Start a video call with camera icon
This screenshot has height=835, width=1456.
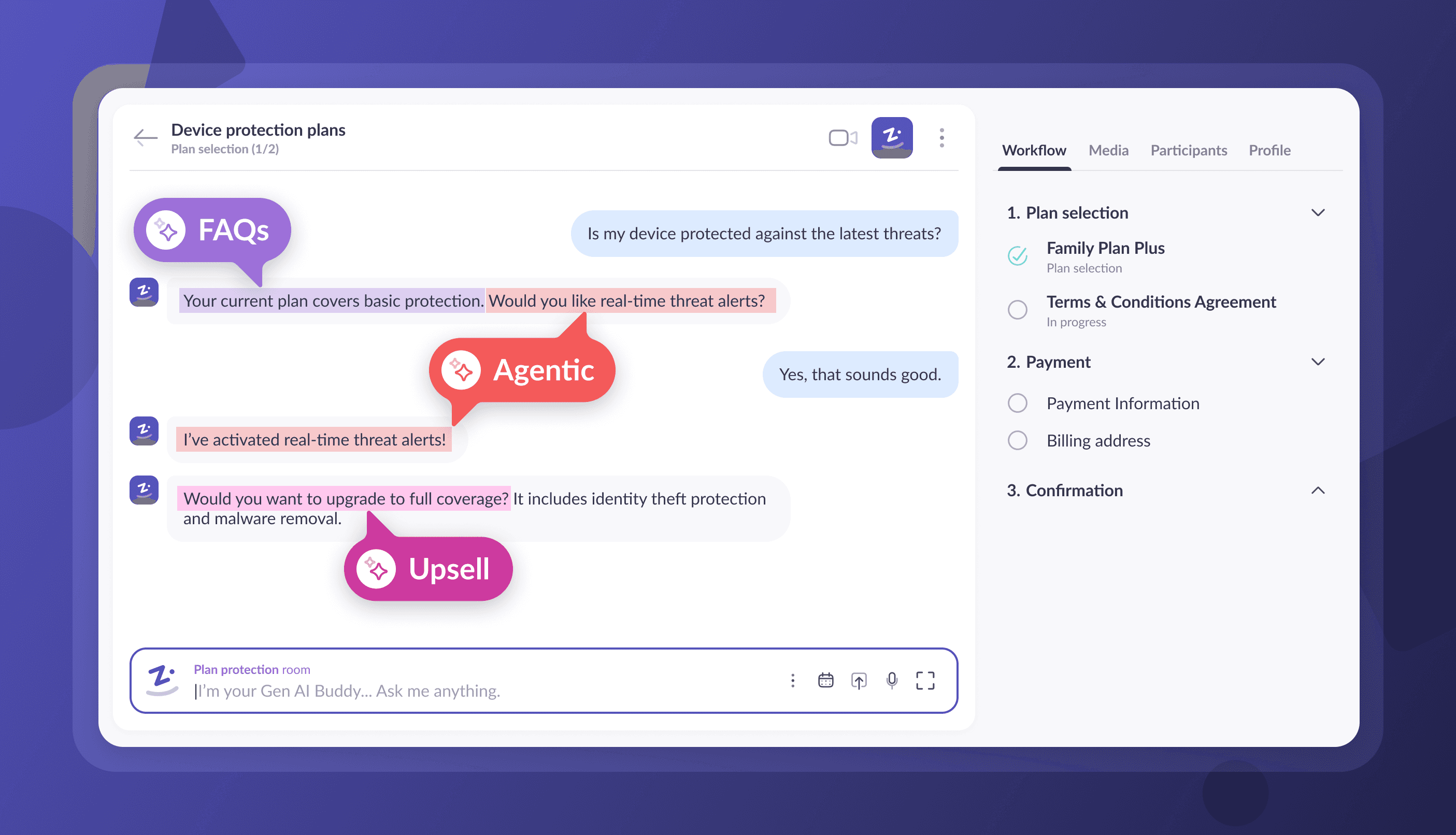pos(842,138)
